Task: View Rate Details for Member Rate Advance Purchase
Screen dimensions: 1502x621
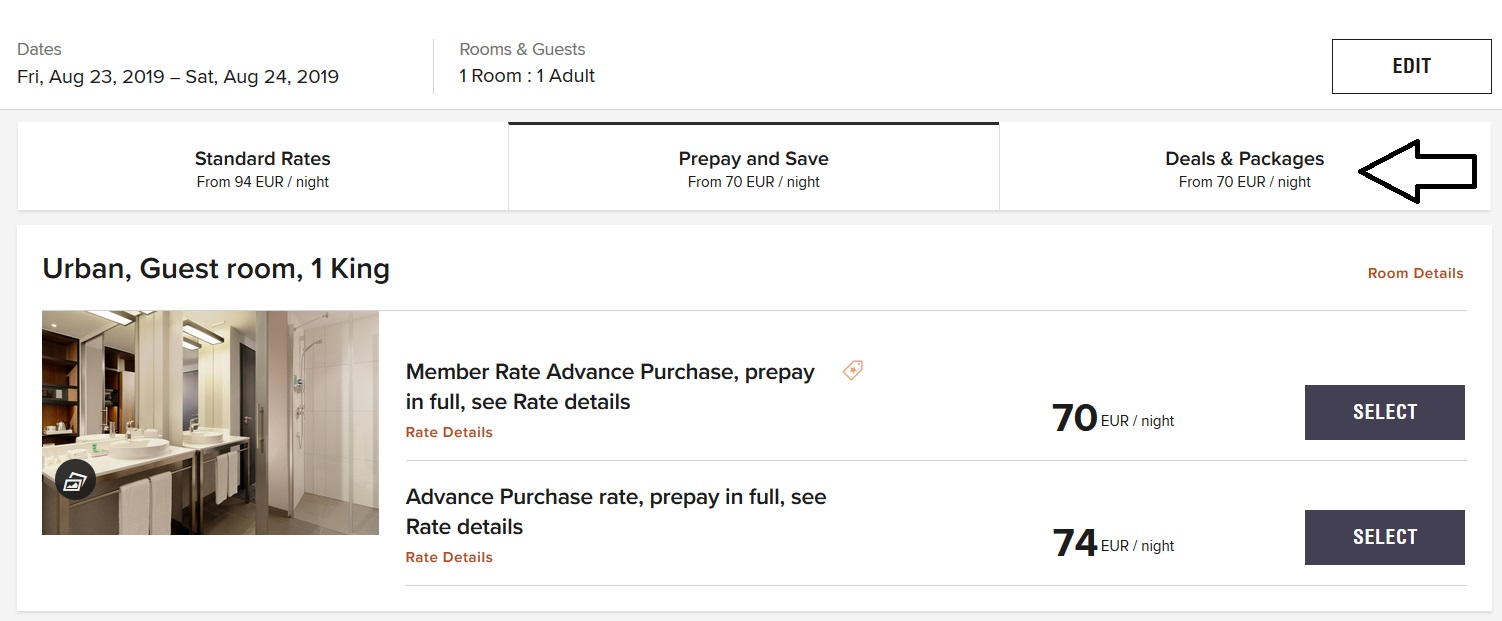Action: [x=449, y=432]
